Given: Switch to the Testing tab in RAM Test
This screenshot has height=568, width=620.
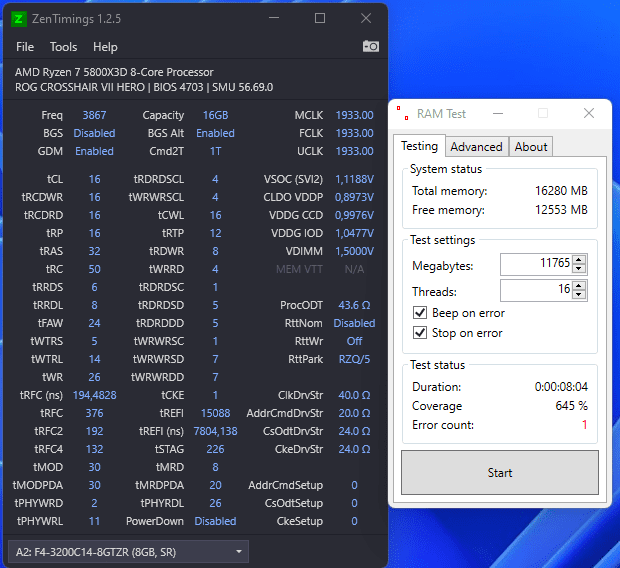Looking at the screenshot, I should [420, 146].
